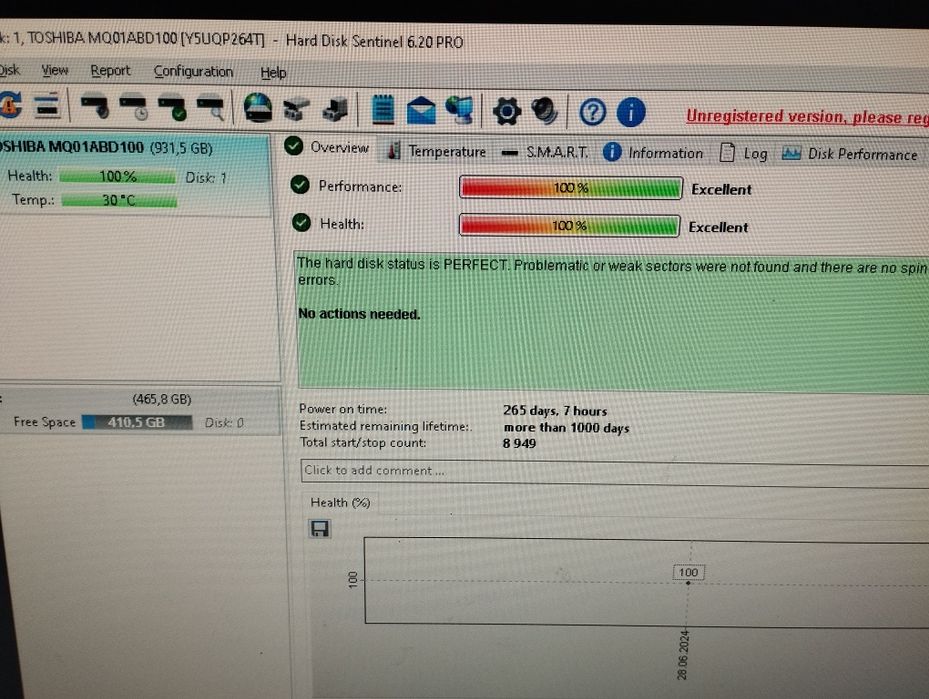Open help via question mark icon
This screenshot has width=929, height=699.
pyautogui.click(x=592, y=112)
